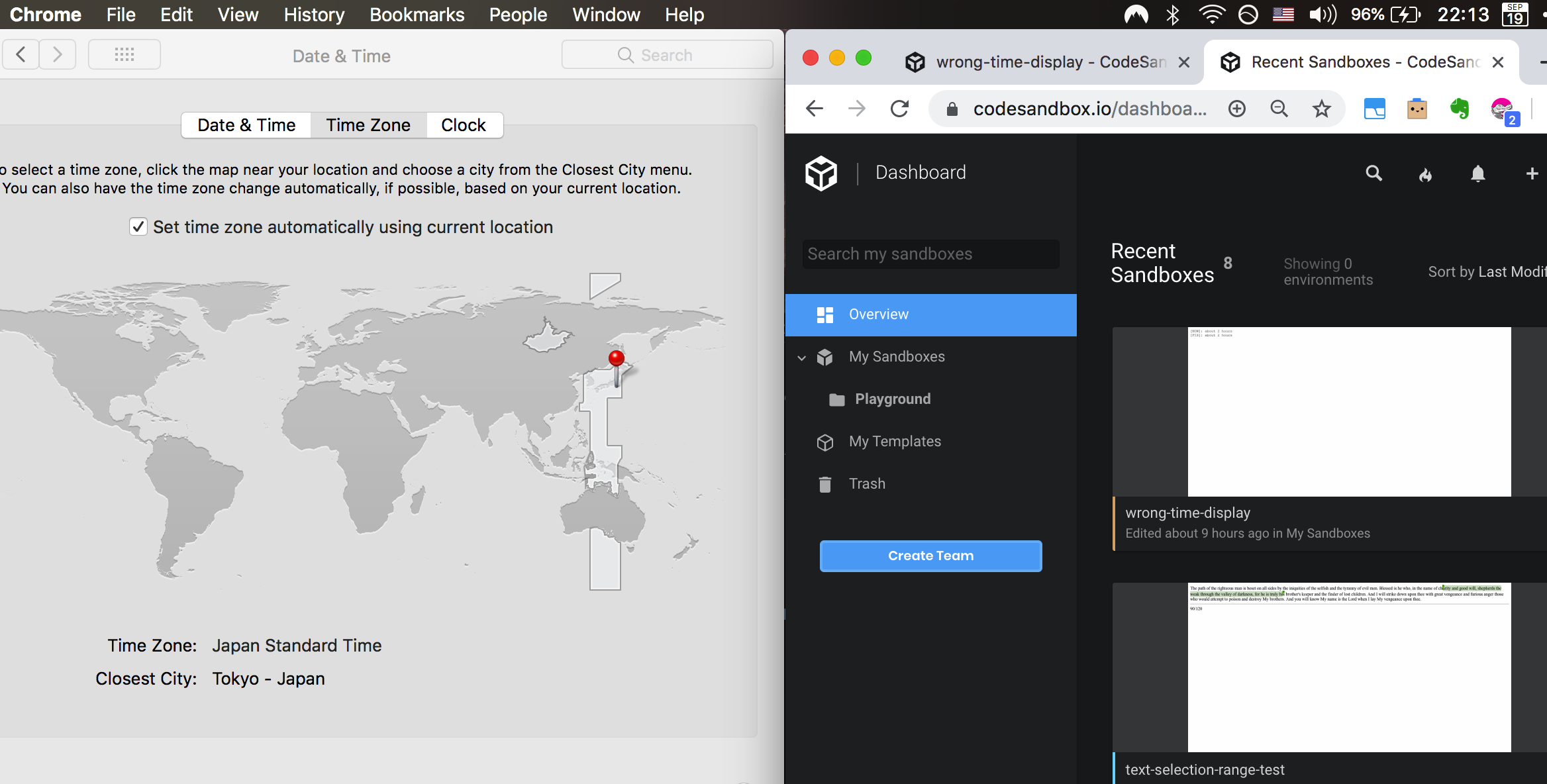
Task: Open the Bookmarks menu
Action: [x=417, y=15]
